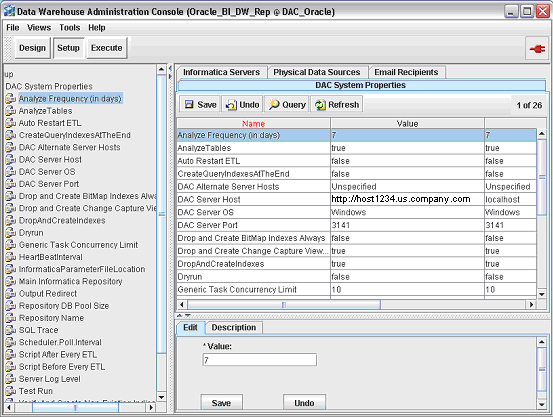Open the Tools menu

click(x=69, y=28)
